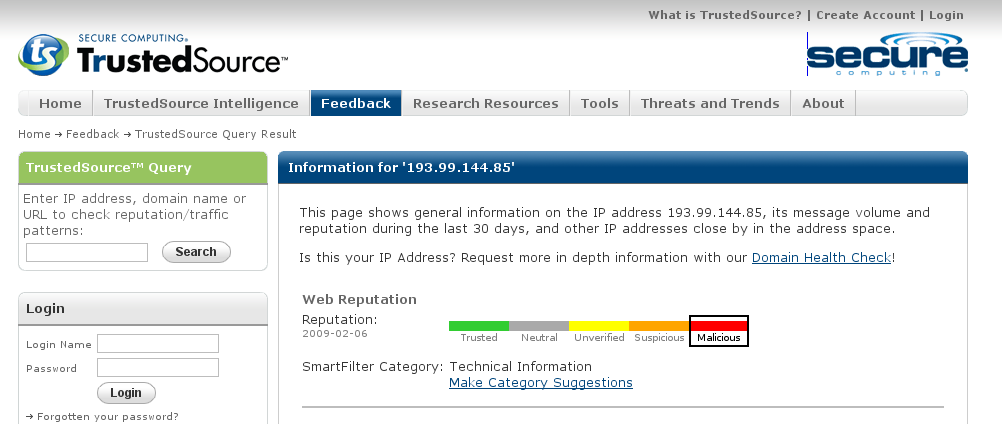Select the Feedback tab
Viewport: 1002px width, 424px height.
(x=356, y=103)
